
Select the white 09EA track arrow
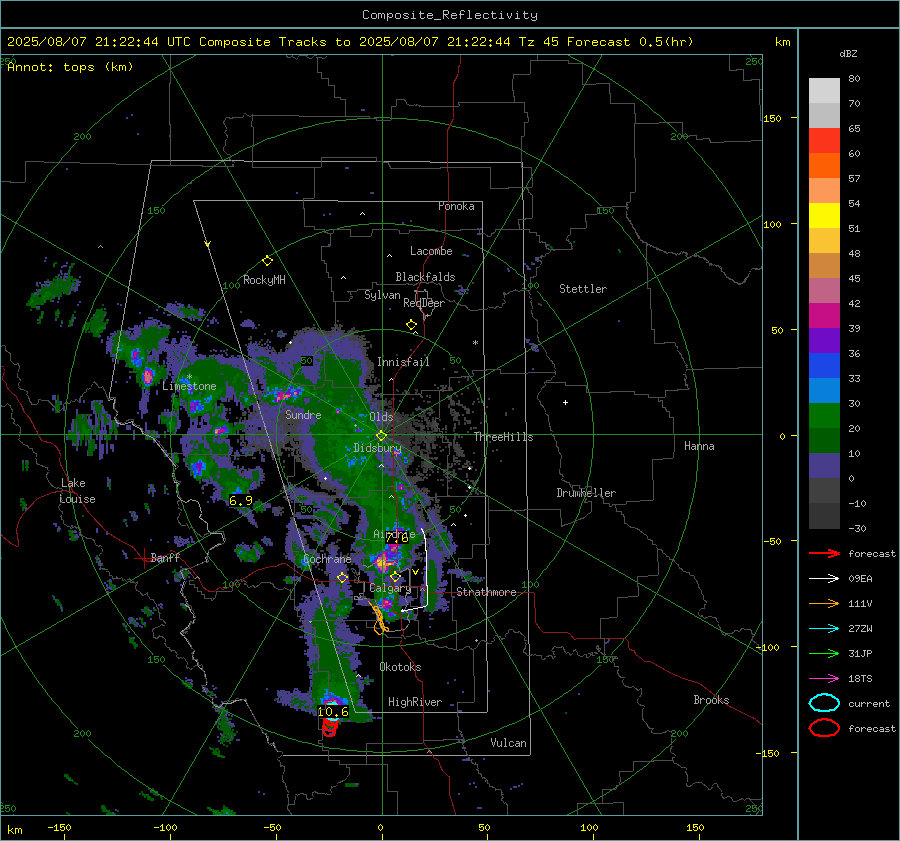click(x=824, y=579)
